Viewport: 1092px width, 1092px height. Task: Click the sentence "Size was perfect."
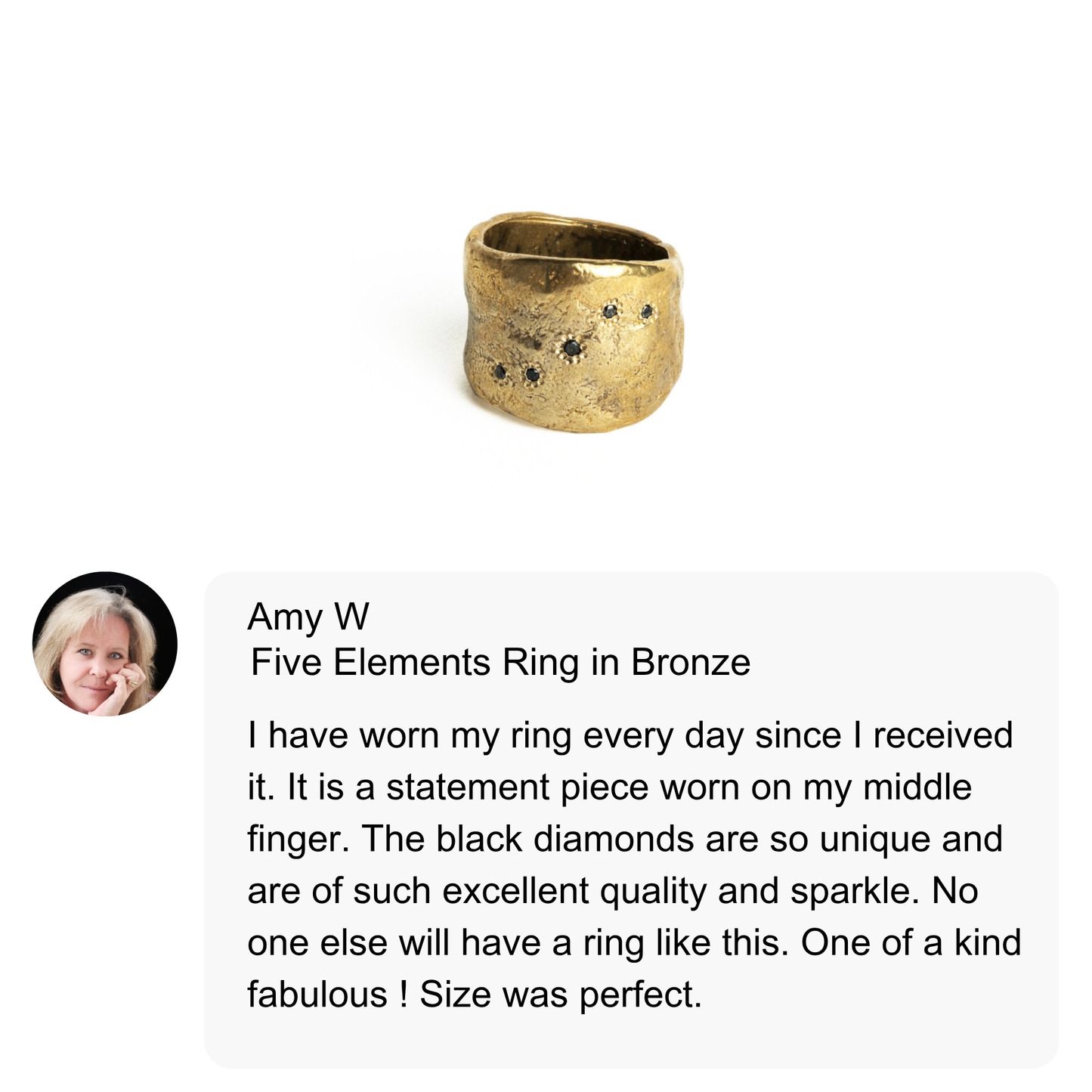click(x=561, y=995)
